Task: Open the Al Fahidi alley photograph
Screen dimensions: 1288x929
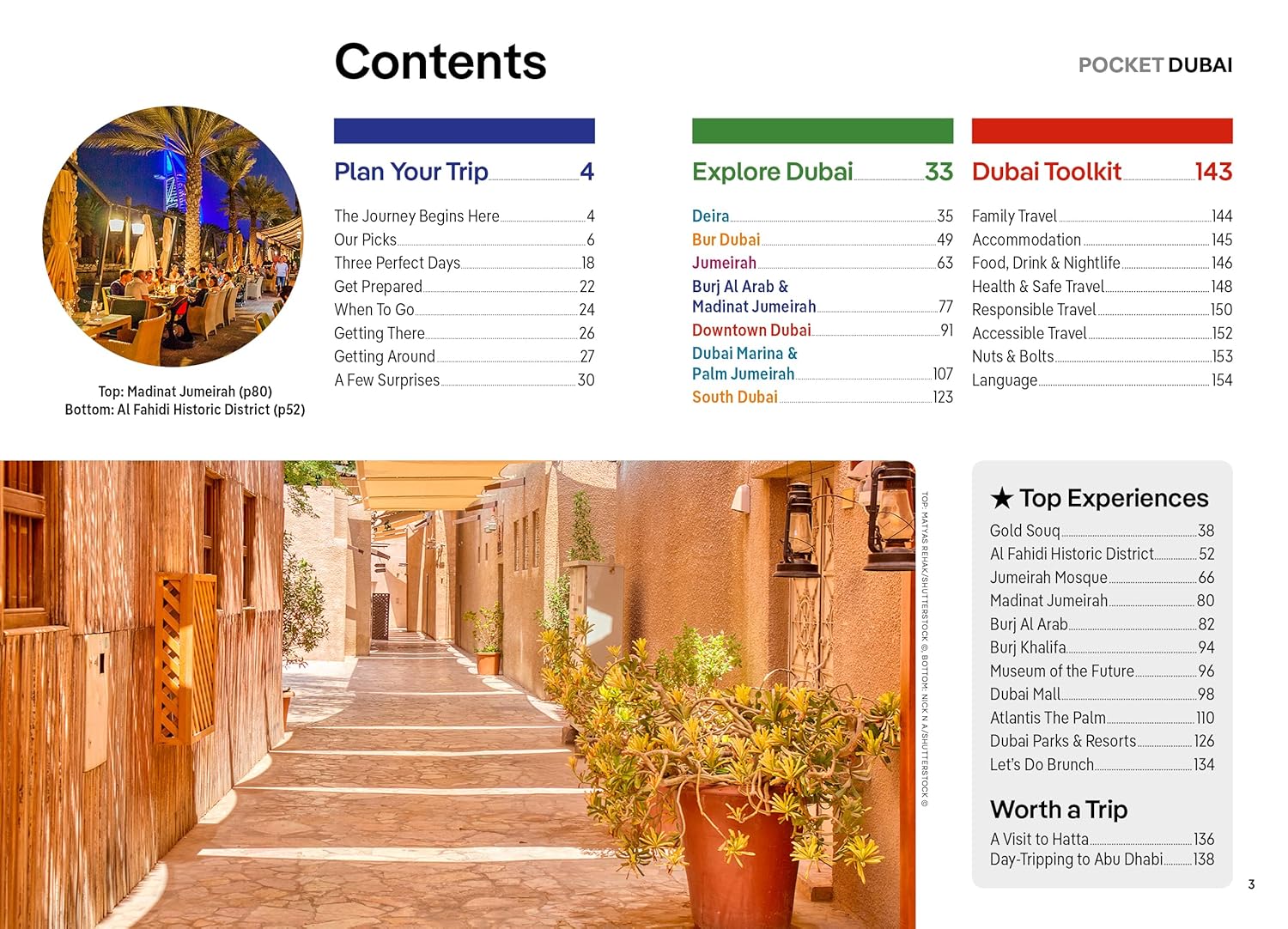Action: click(457, 694)
